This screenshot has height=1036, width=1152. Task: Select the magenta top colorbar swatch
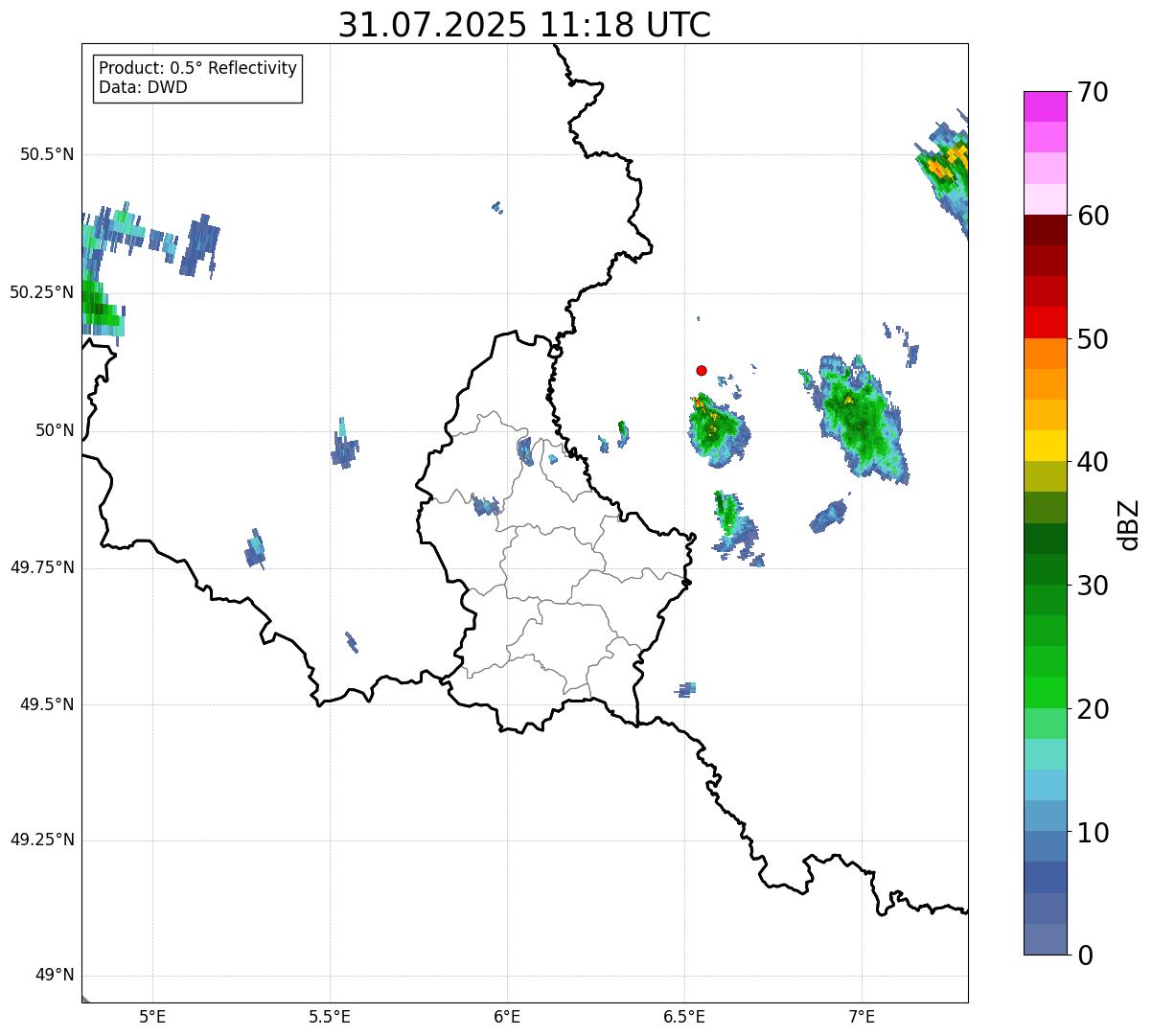[x=1046, y=106]
